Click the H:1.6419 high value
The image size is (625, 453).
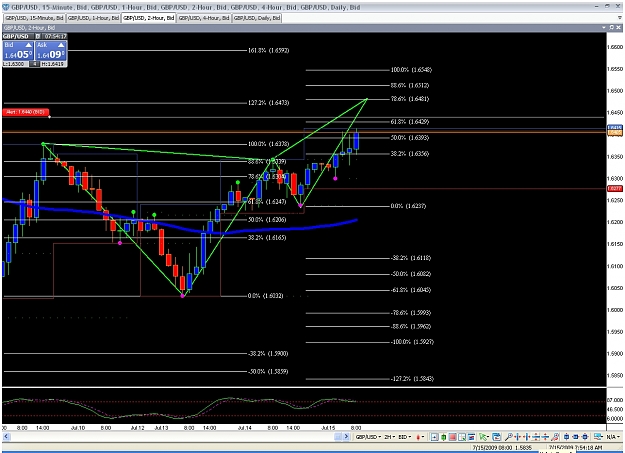(x=53, y=64)
